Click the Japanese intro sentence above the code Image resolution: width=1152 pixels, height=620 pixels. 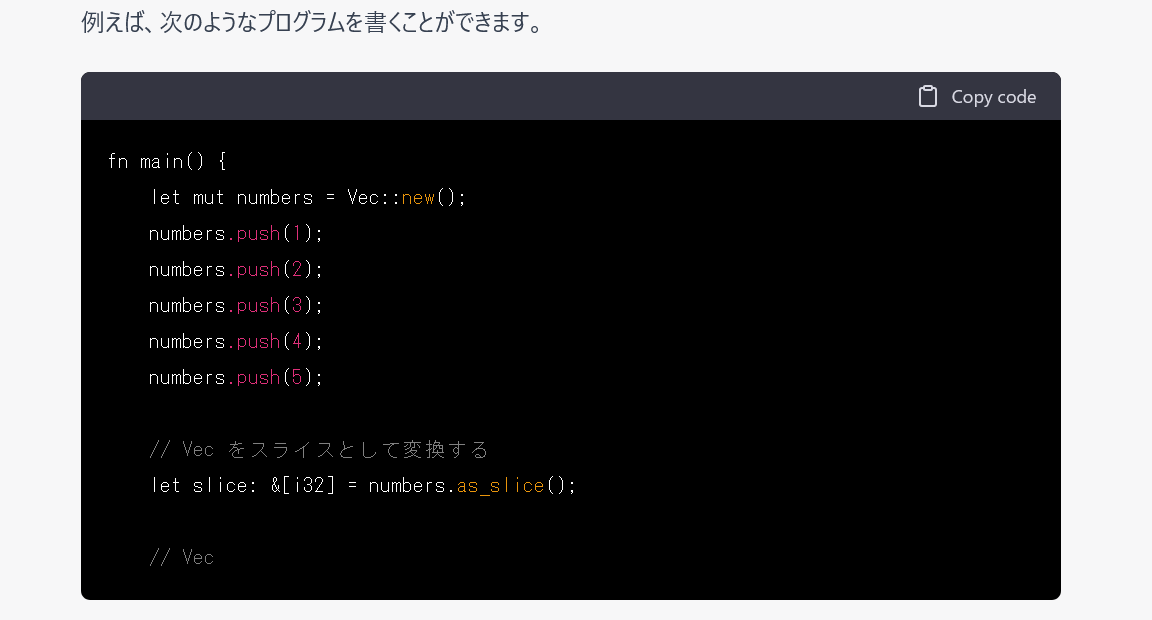click(313, 22)
